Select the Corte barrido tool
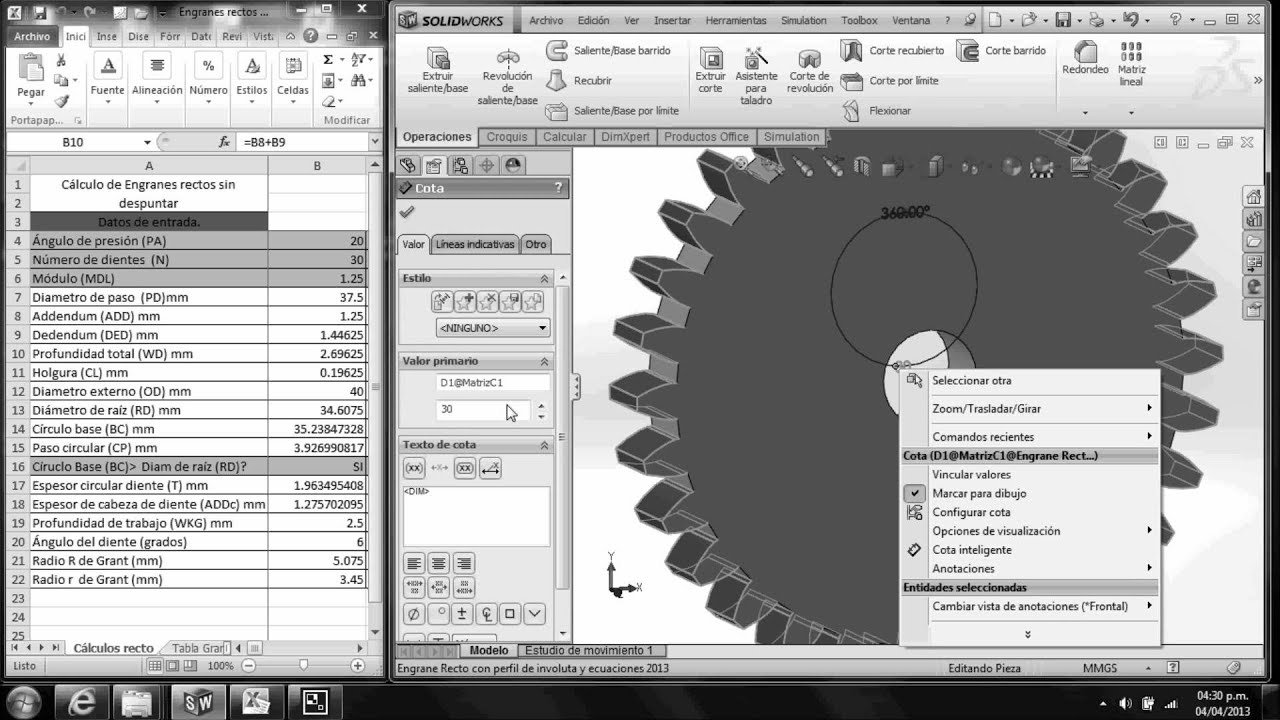This screenshot has width=1280, height=720. click(1002, 50)
